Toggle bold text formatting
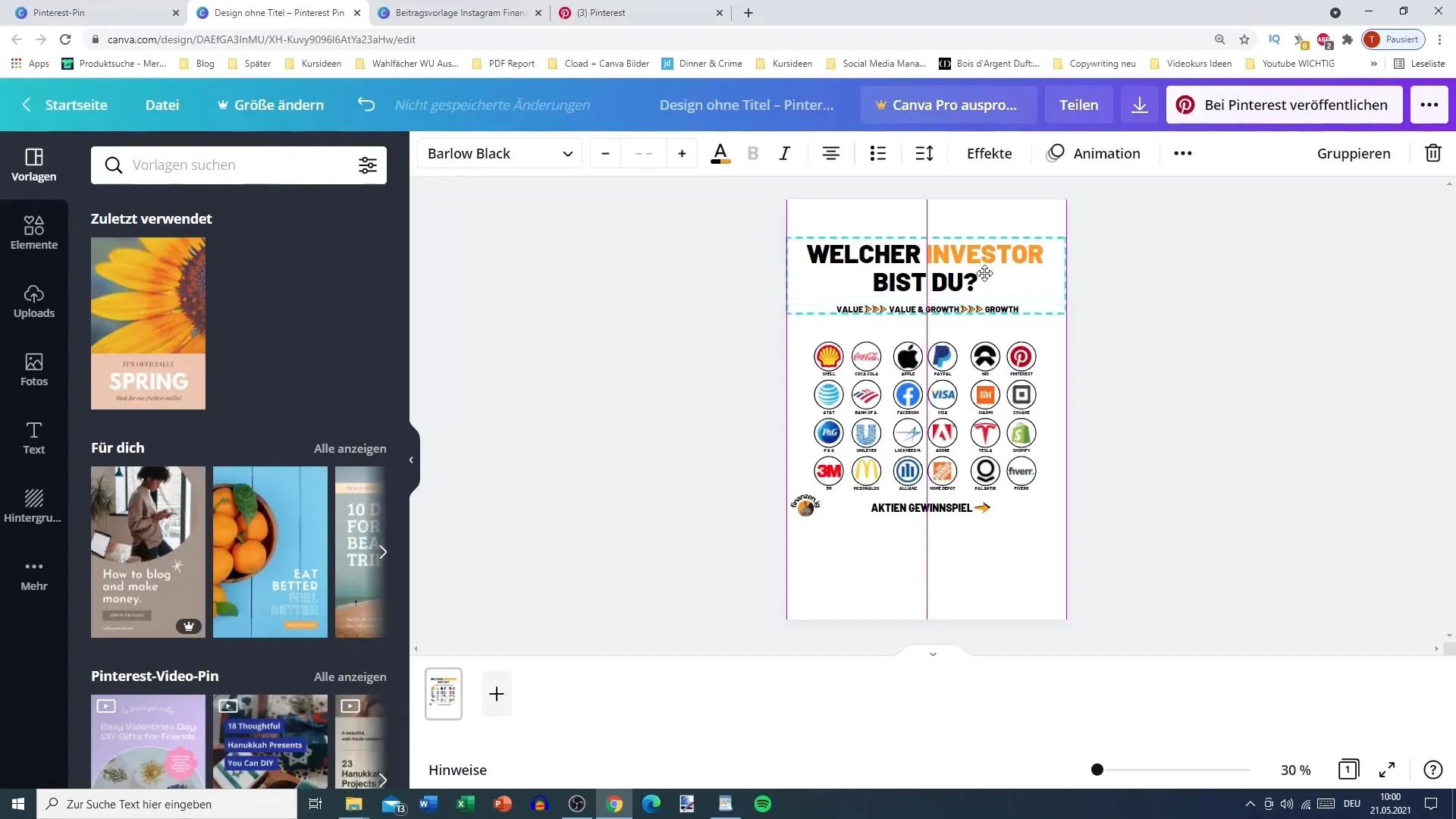 [753, 154]
